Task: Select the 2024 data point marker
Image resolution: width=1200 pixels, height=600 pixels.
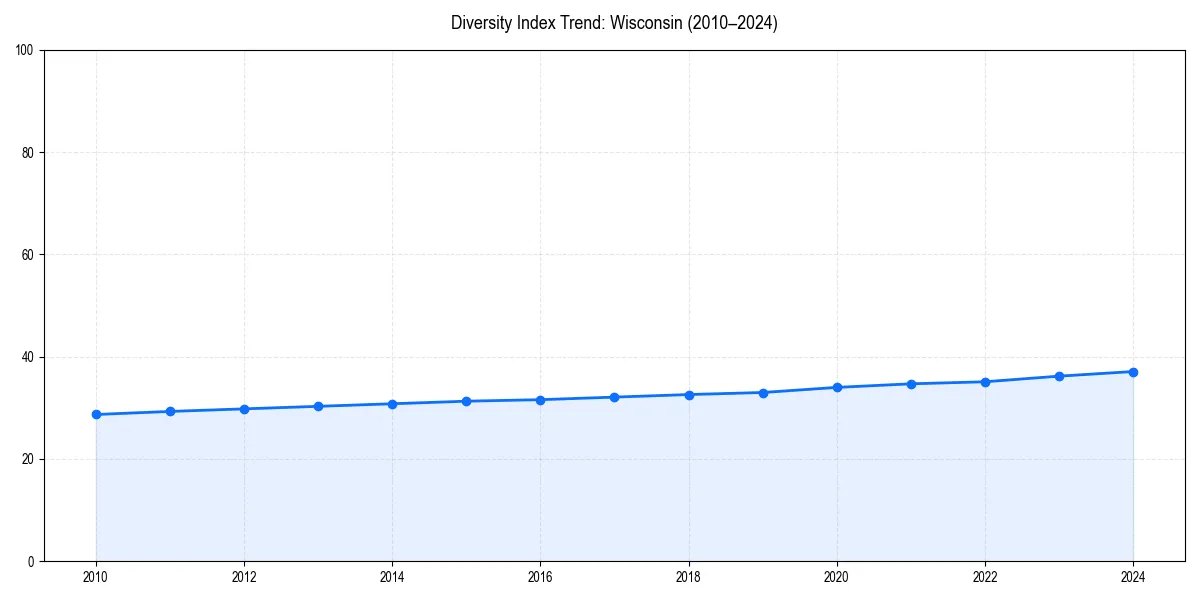Action: click(1133, 372)
